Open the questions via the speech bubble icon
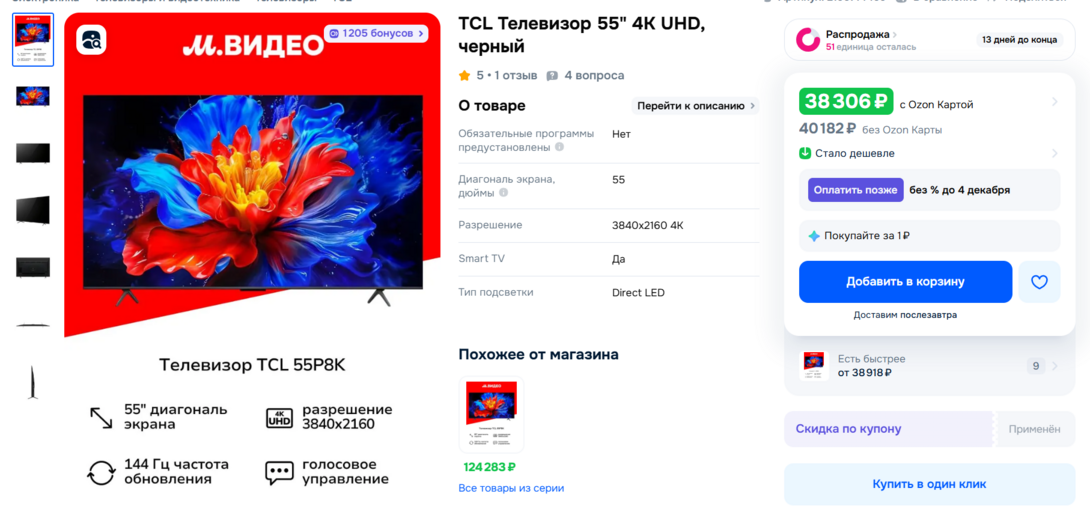Image resolution: width=1090 pixels, height=506 pixels. point(552,76)
